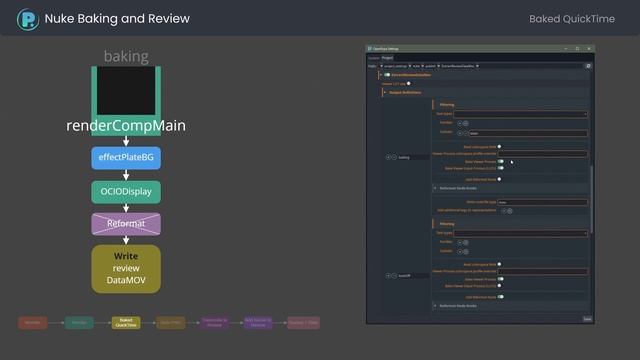The image size is (640, 360).
Task: Open breadcrumb arrow before project_settings
Action: 382,66
